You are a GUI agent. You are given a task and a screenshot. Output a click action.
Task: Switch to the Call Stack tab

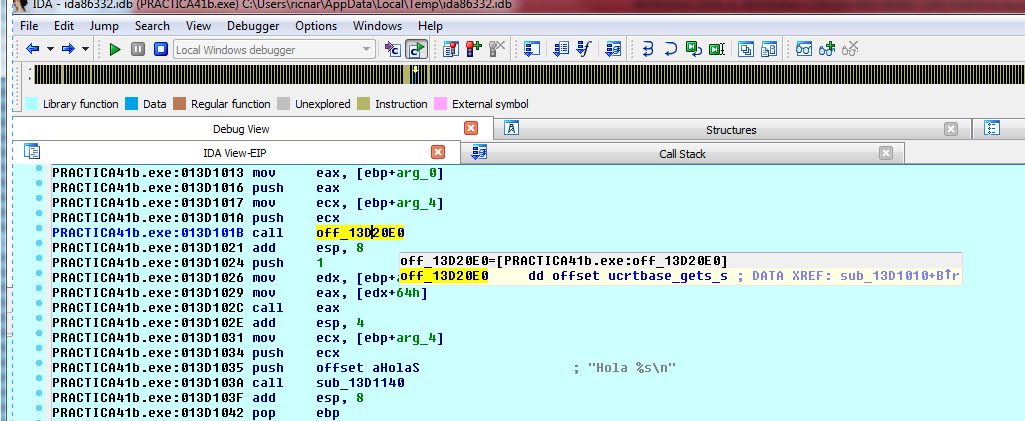682,153
